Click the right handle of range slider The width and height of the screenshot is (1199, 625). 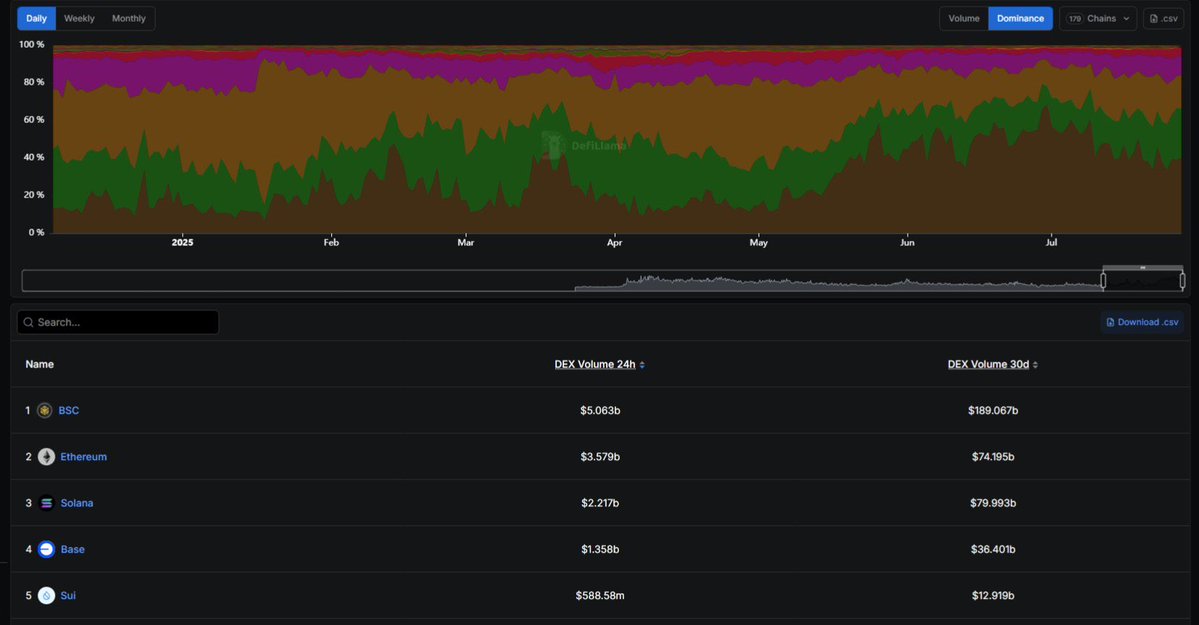click(x=1182, y=281)
